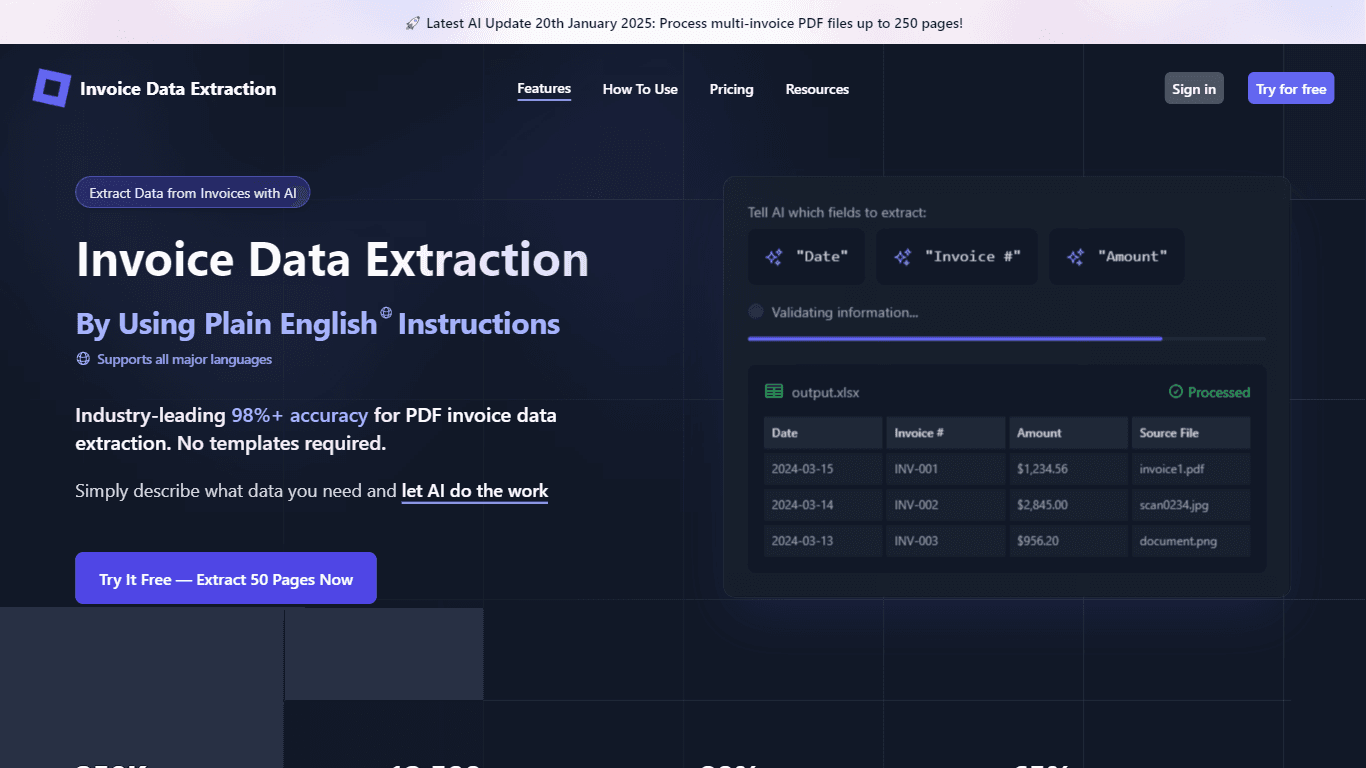Image resolution: width=1366 pixels, height=768 pixels.
Task: Click the $2,845.00 amount cell
Action: pos(1068,505)
